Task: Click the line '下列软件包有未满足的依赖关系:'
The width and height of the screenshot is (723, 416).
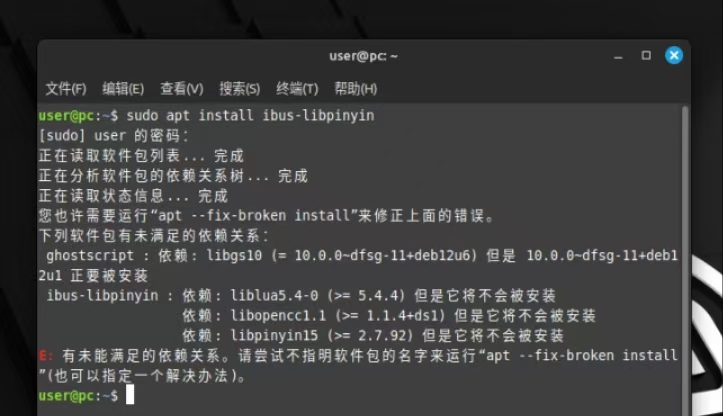Action: click(154, 236)
